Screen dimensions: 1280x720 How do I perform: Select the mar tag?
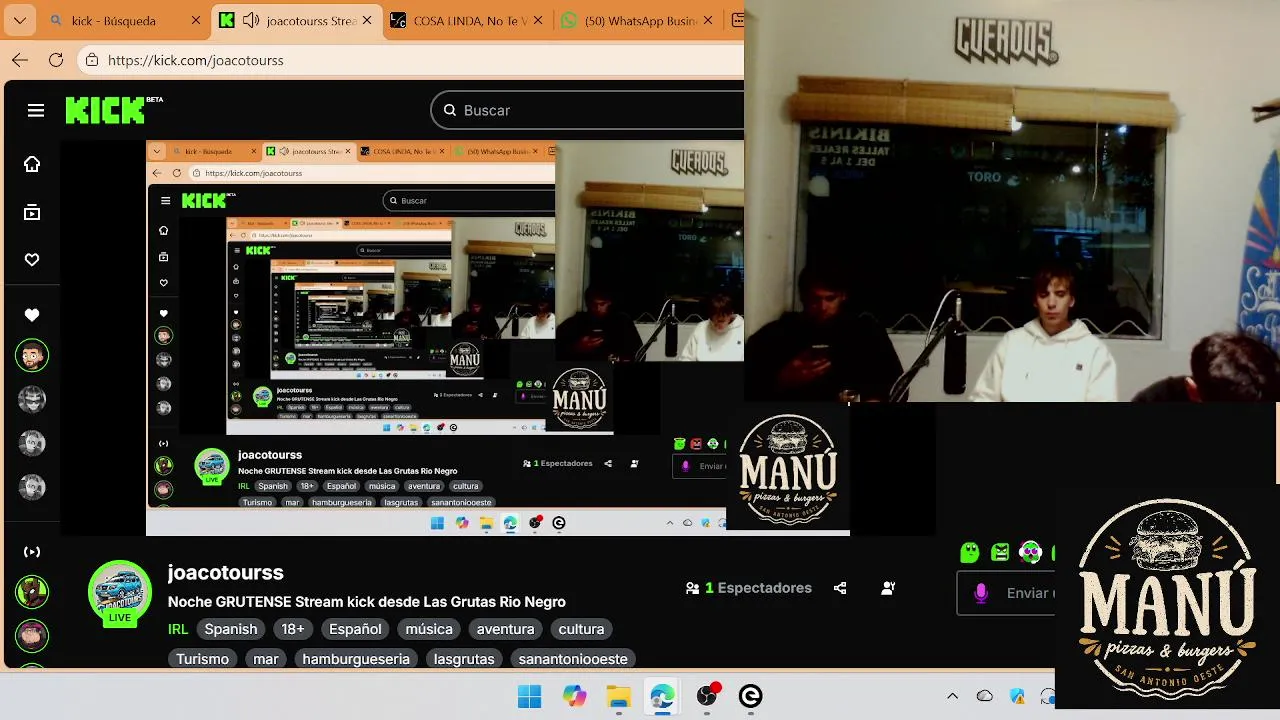point(266,659)
